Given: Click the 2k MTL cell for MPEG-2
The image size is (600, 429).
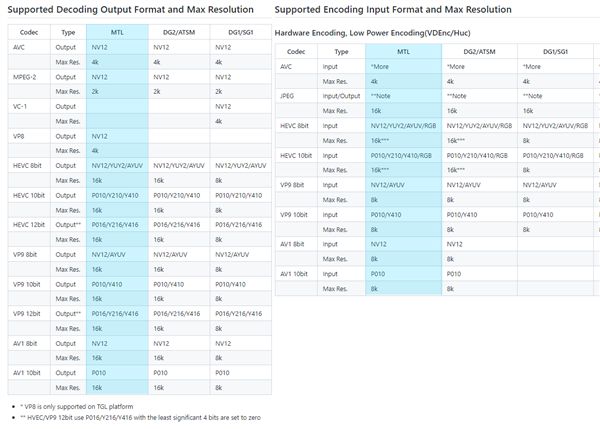Looking at the screenshot, I should pyautogui.click(x=96, y=91).
